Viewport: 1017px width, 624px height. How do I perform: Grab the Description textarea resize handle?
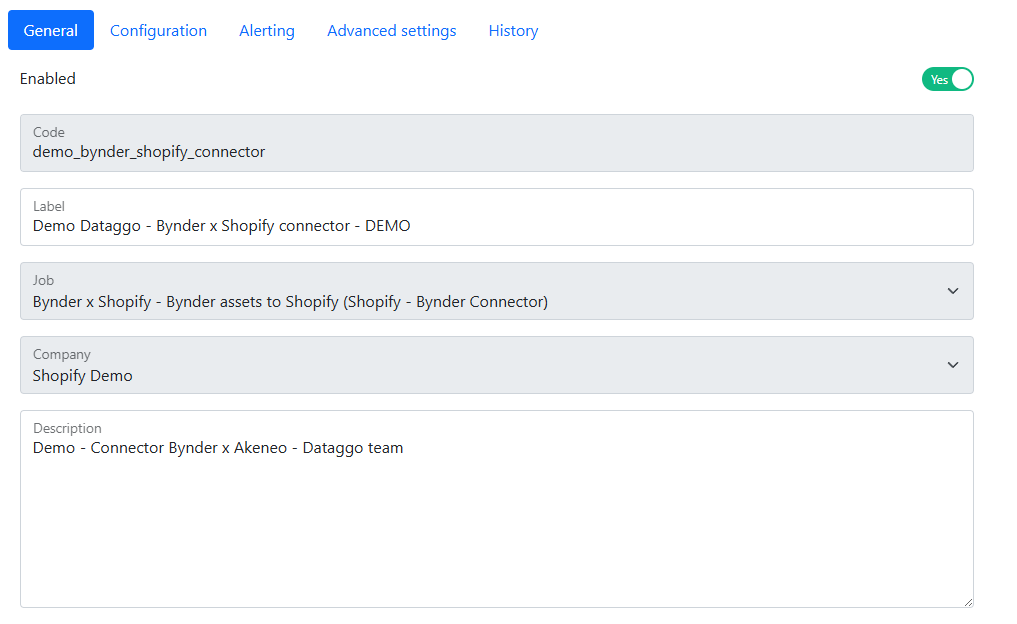pyautogui.click(x=967, y=601)
